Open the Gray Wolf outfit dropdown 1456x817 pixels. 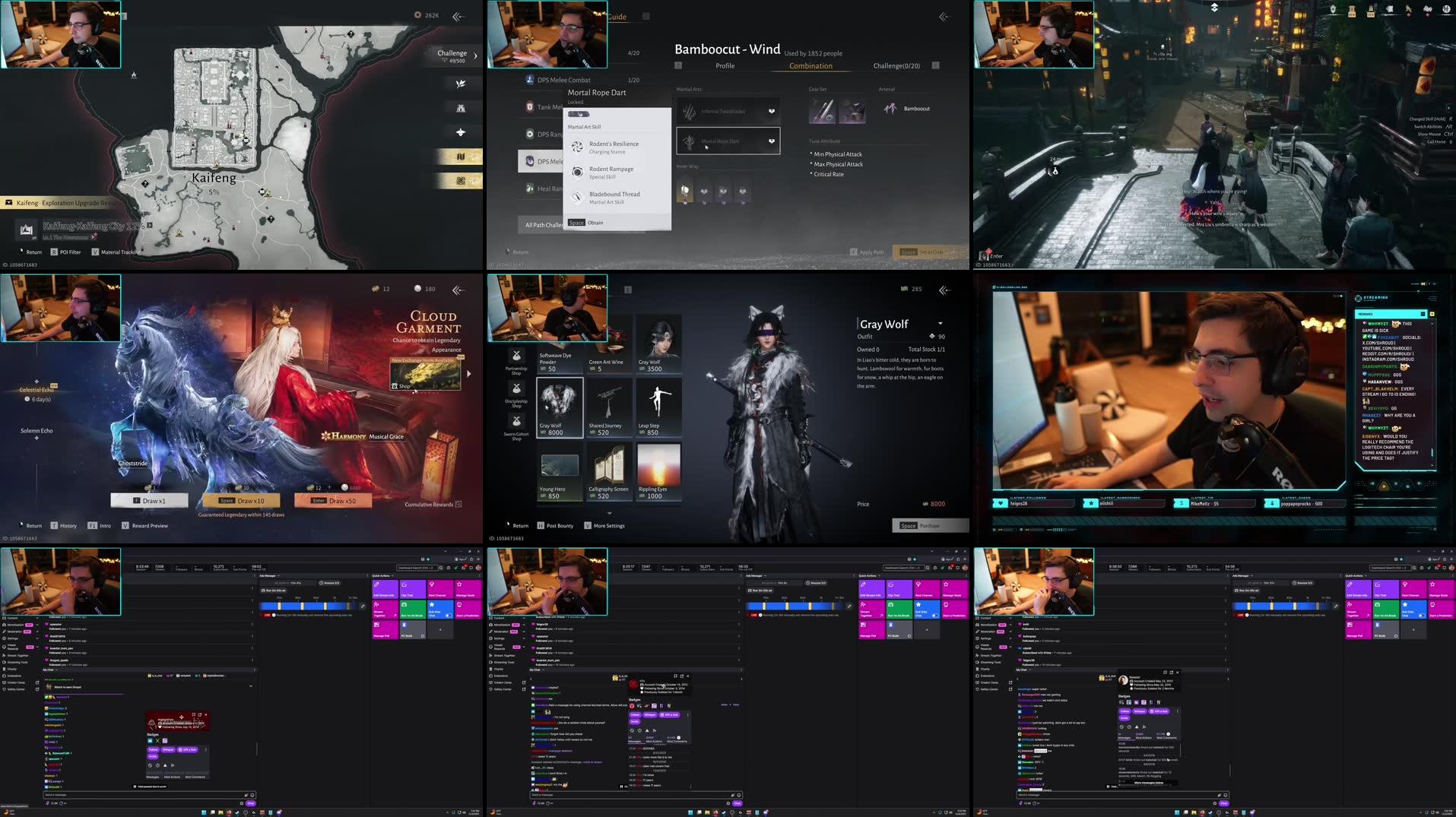[x=940, y=324]
